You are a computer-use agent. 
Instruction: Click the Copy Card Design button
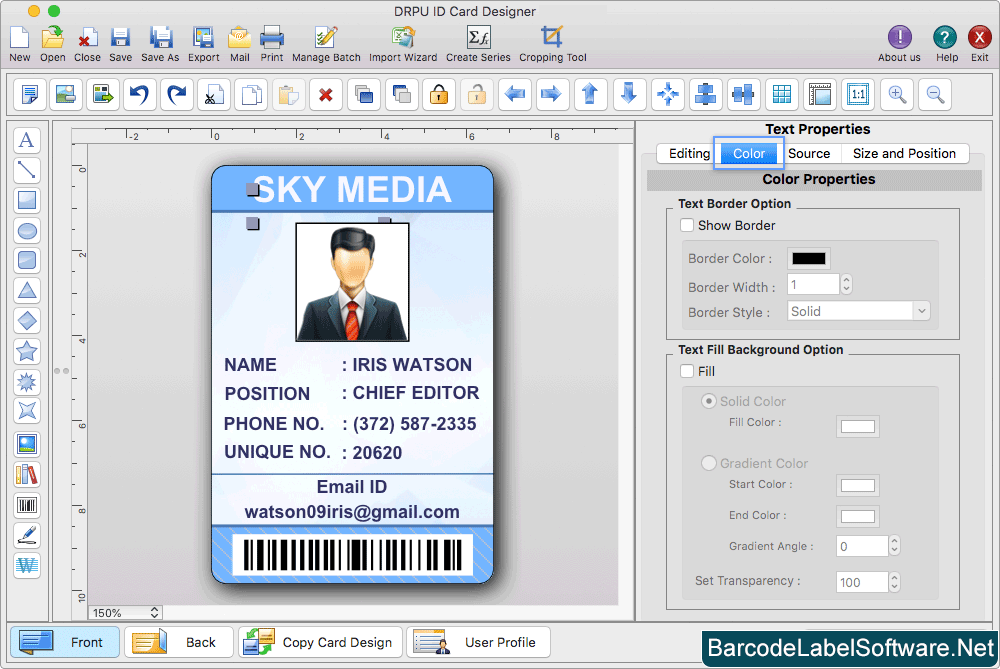pyautogui.click(x=321, y=642)
